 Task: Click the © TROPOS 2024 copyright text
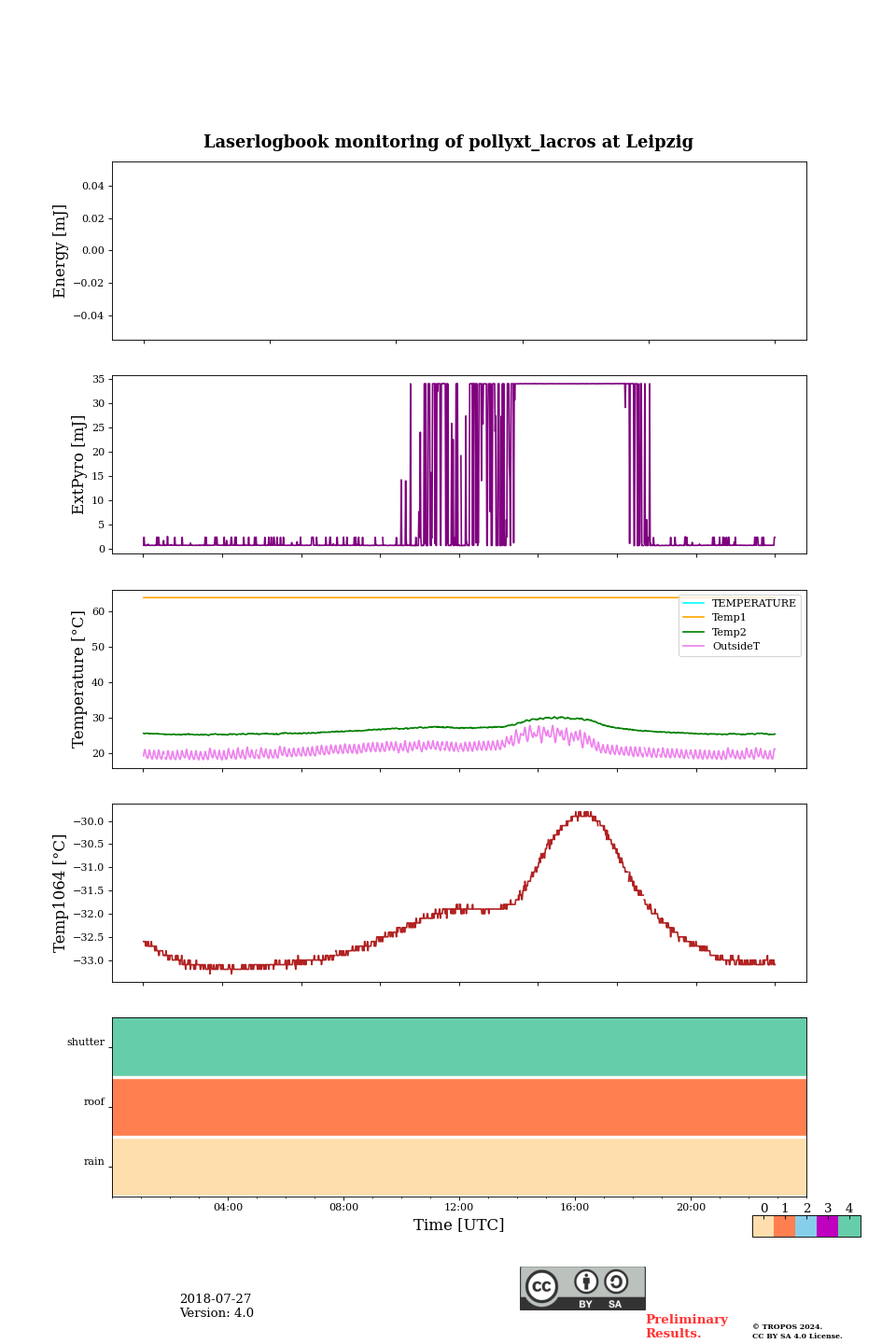[x=787, y=1326]
